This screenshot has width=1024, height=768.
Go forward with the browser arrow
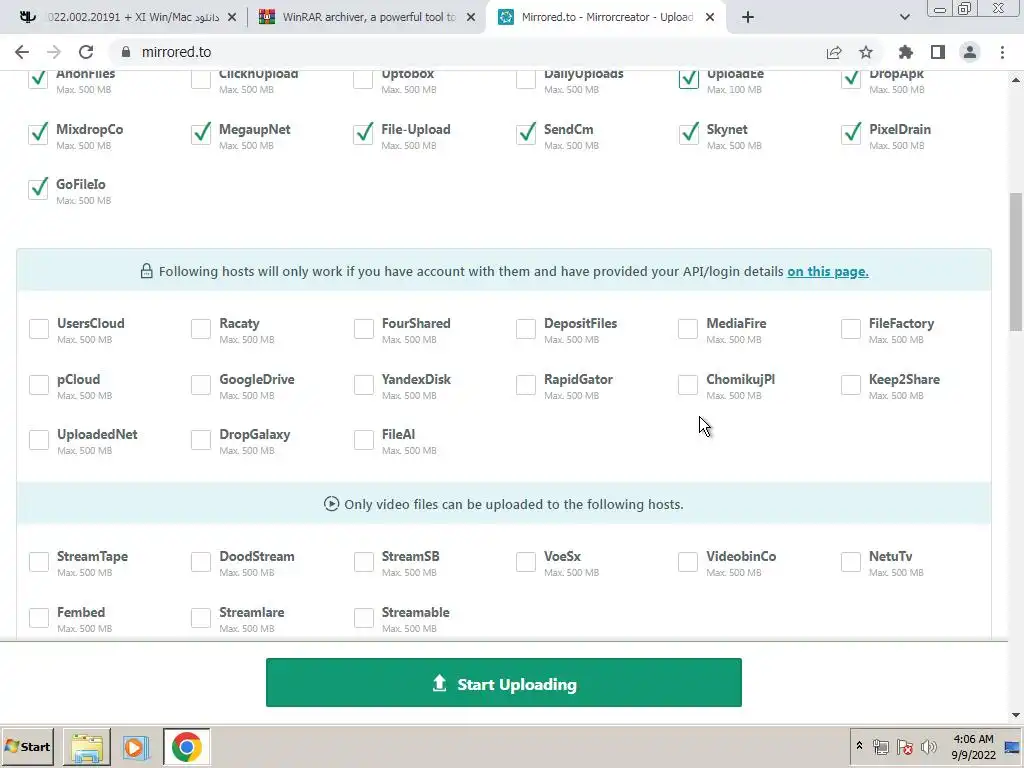pyautogui.click(x=54, y=52)
